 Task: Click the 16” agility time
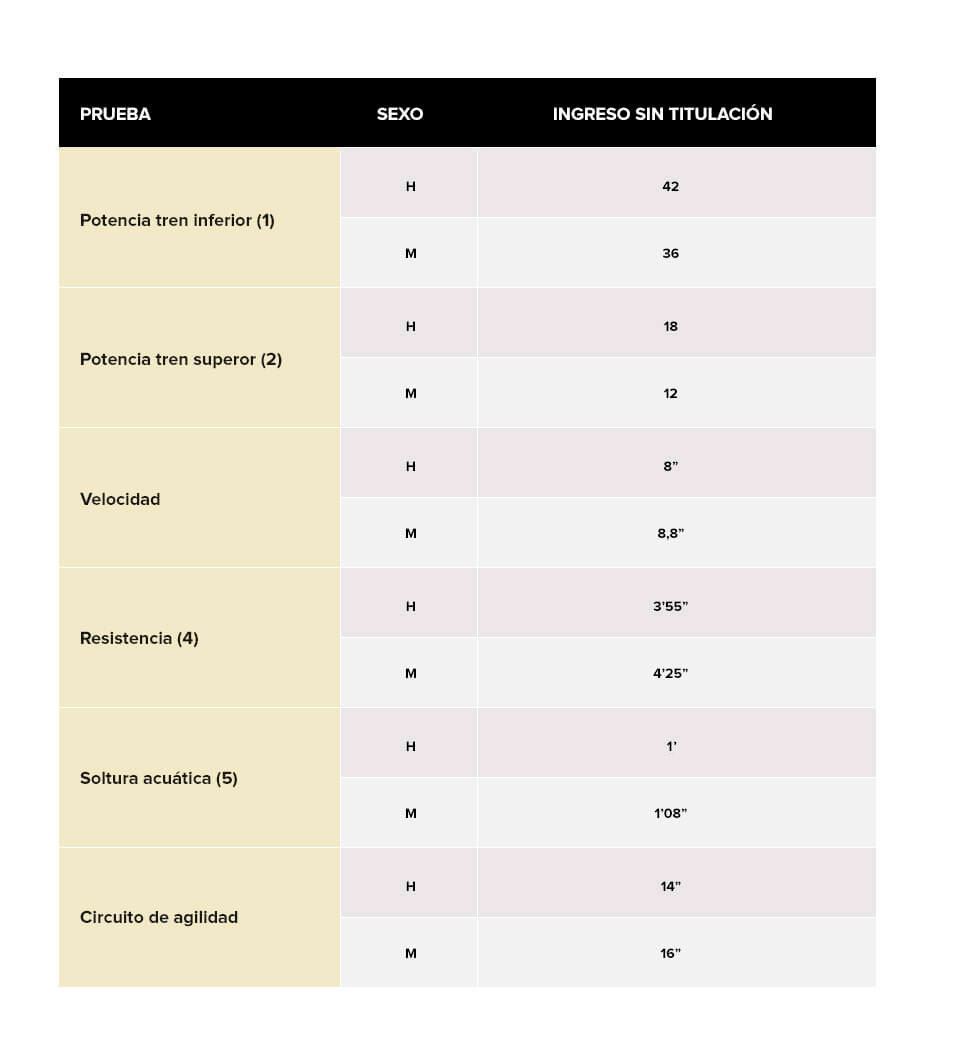[x=670, y=953]
